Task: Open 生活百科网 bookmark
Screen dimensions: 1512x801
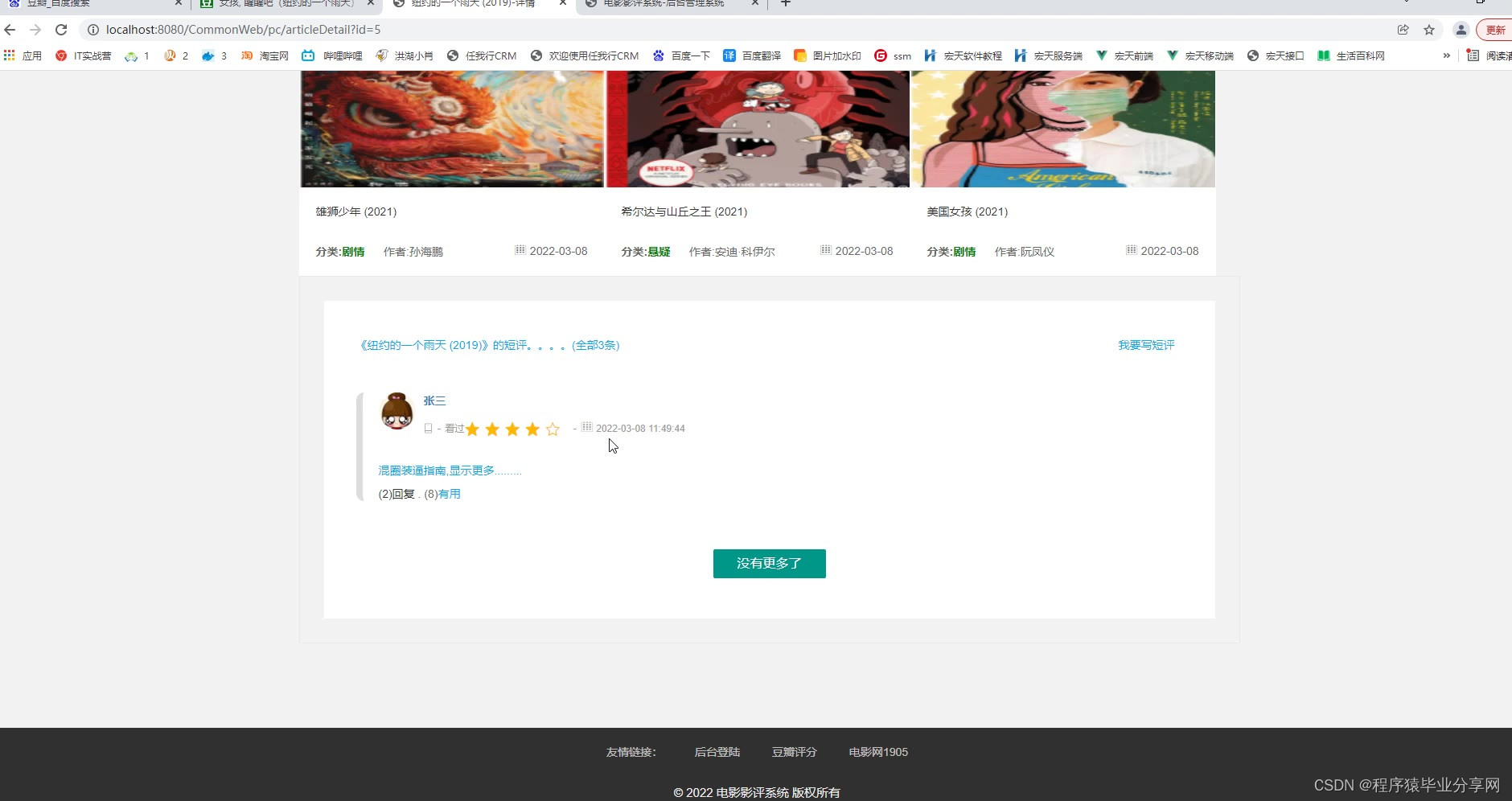Action: click(x=1351, y=55)
